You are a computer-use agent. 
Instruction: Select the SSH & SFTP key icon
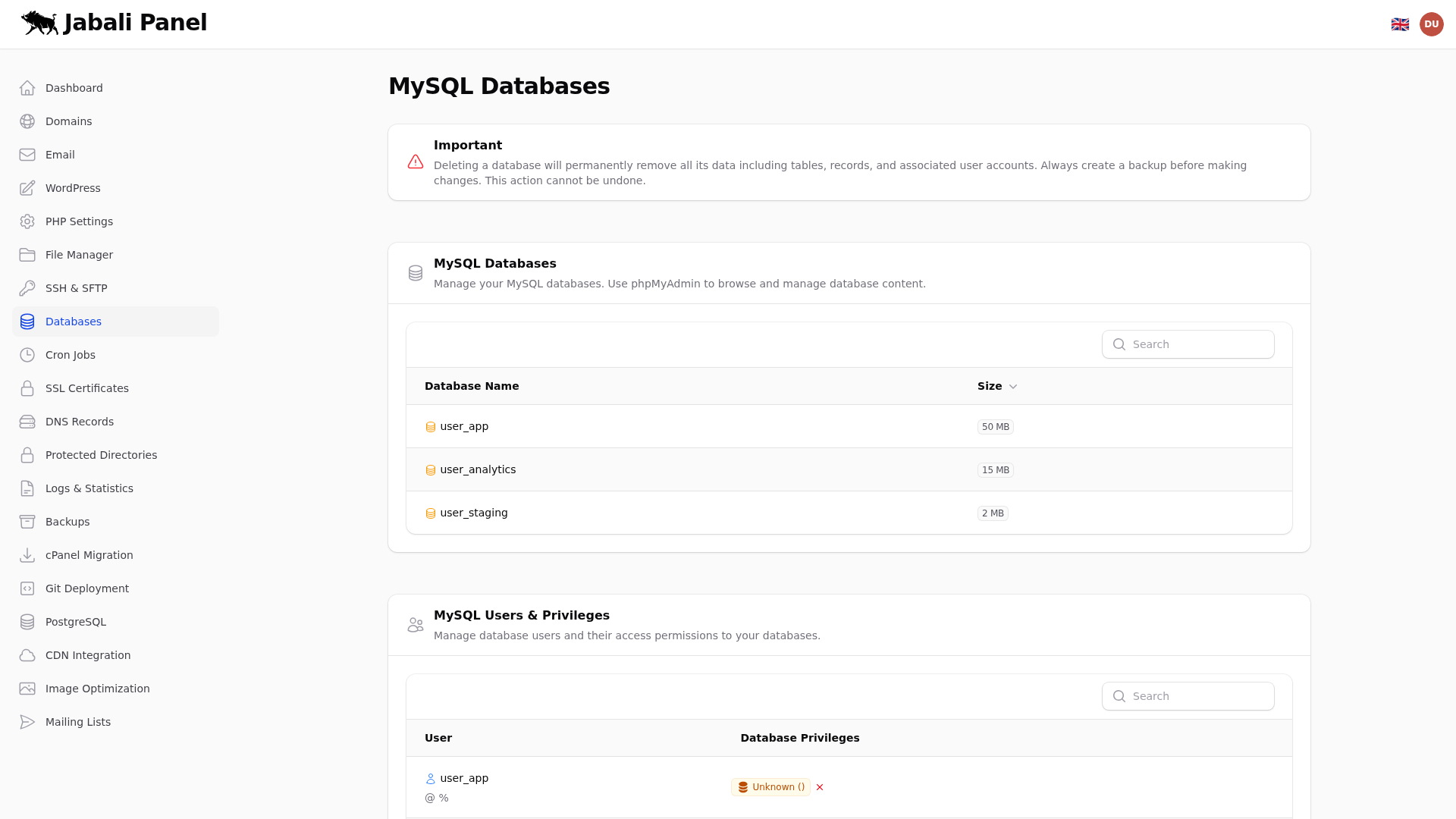click(x=27, y=288)
